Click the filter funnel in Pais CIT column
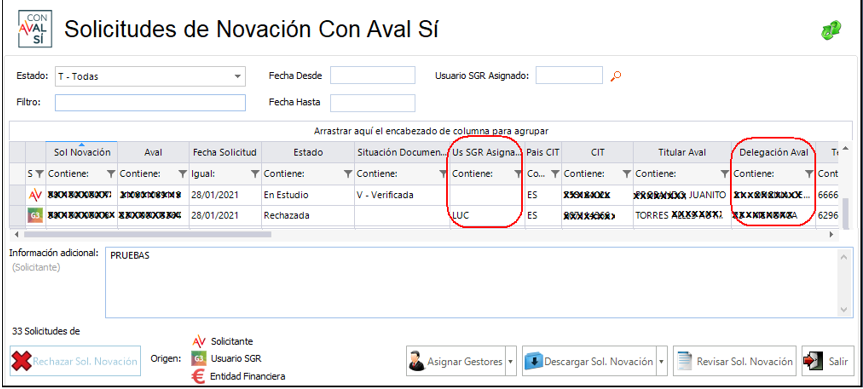This screenshot has height=389, width=863. (555, 174)
